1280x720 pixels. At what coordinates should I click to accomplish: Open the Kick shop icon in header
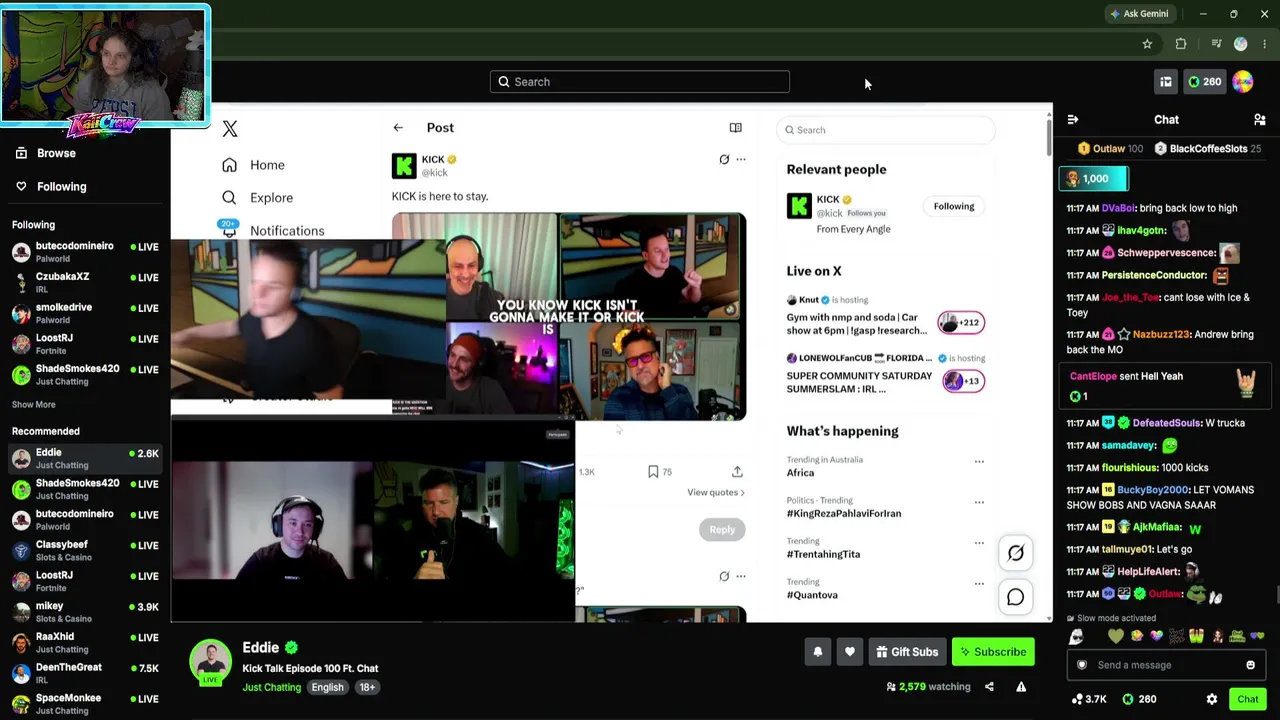click(1166, 82)
